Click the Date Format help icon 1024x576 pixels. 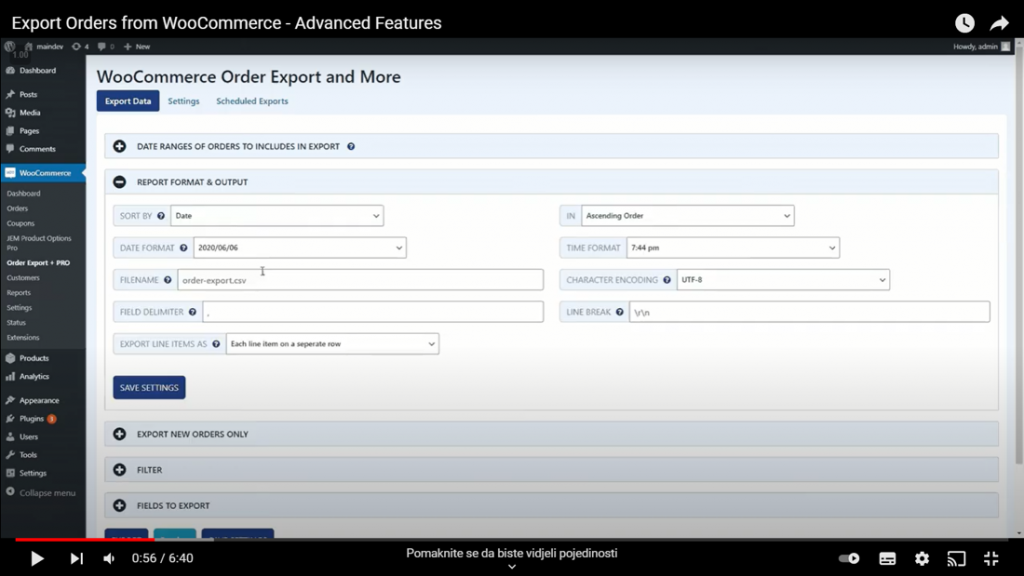[184, 248]
